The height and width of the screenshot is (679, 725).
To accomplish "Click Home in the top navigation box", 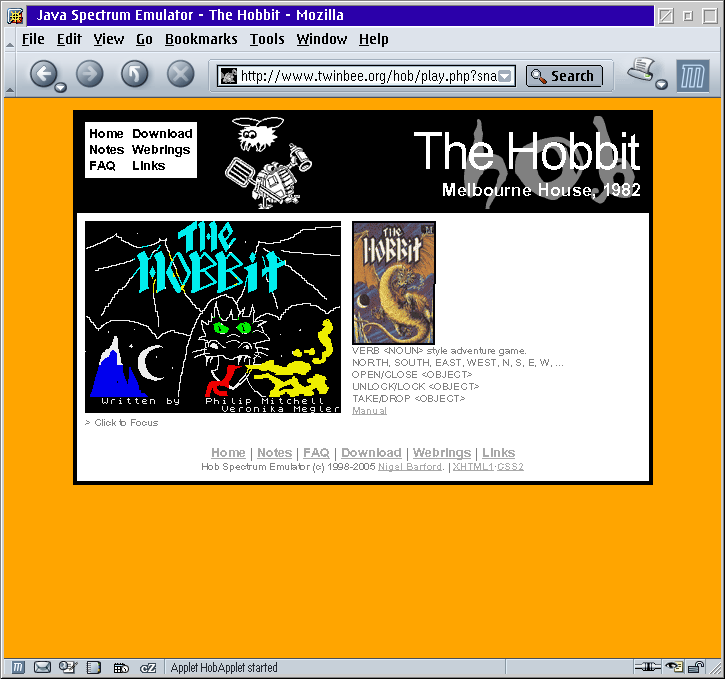I will click(106, 134).
